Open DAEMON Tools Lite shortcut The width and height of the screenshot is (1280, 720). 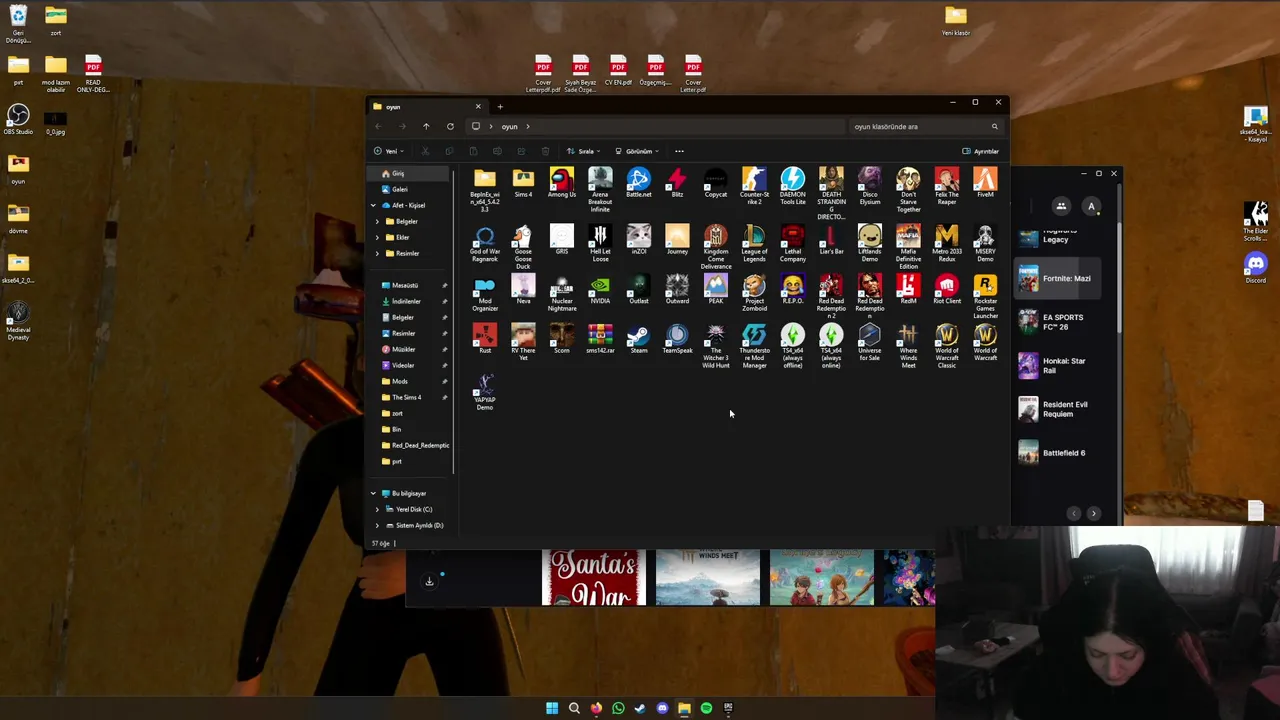[792, 187]
